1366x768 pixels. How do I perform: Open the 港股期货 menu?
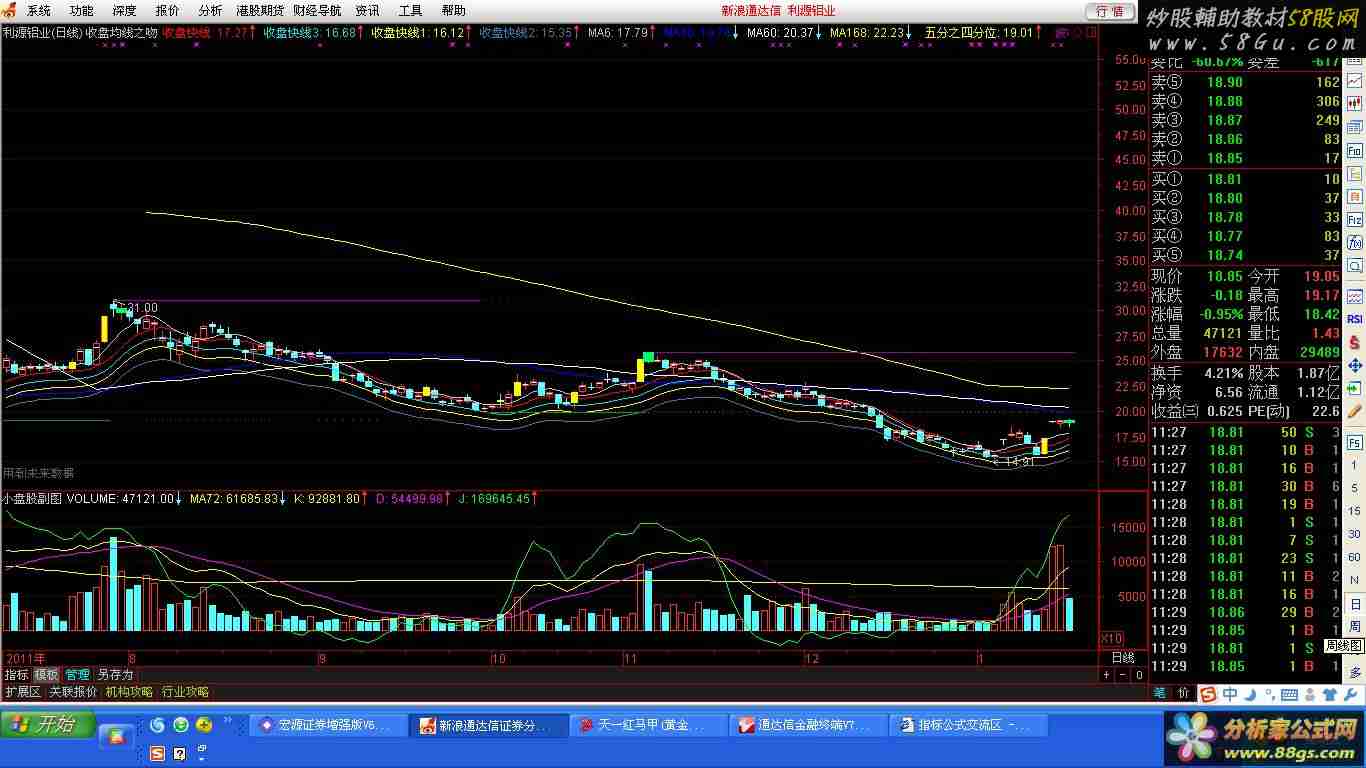260,10
